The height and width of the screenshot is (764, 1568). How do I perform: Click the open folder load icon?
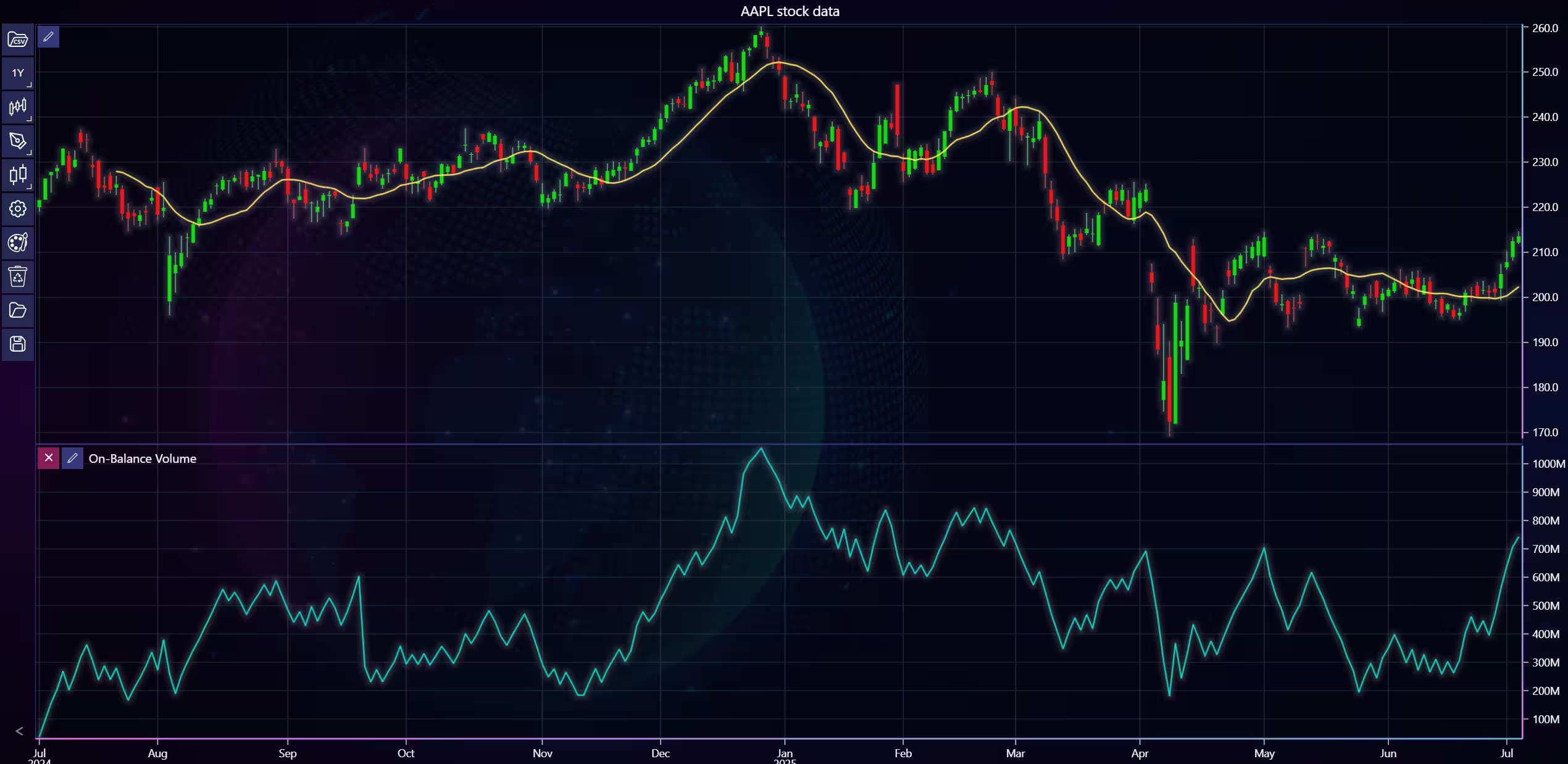[18, 310]
